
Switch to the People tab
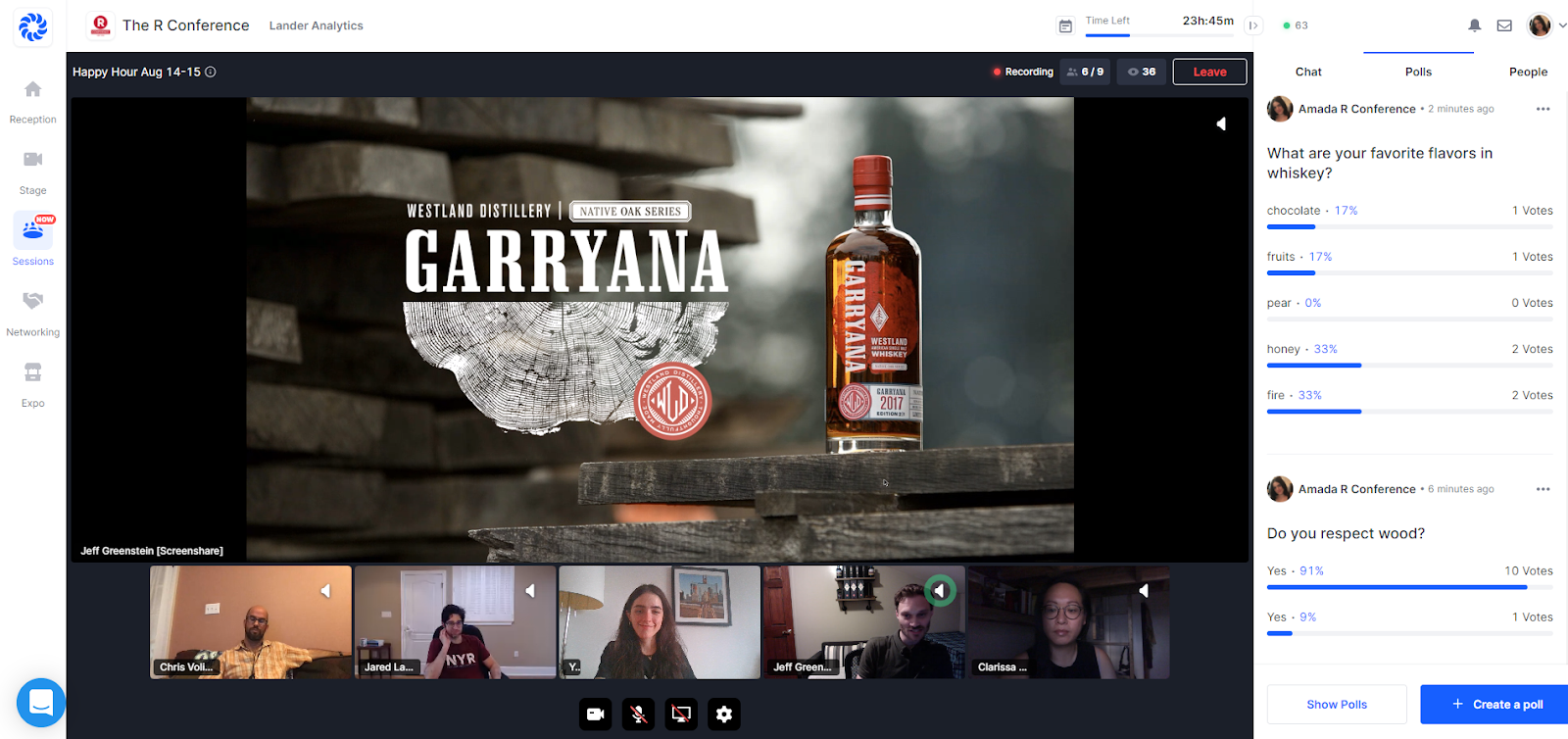tap(1528, 72)
